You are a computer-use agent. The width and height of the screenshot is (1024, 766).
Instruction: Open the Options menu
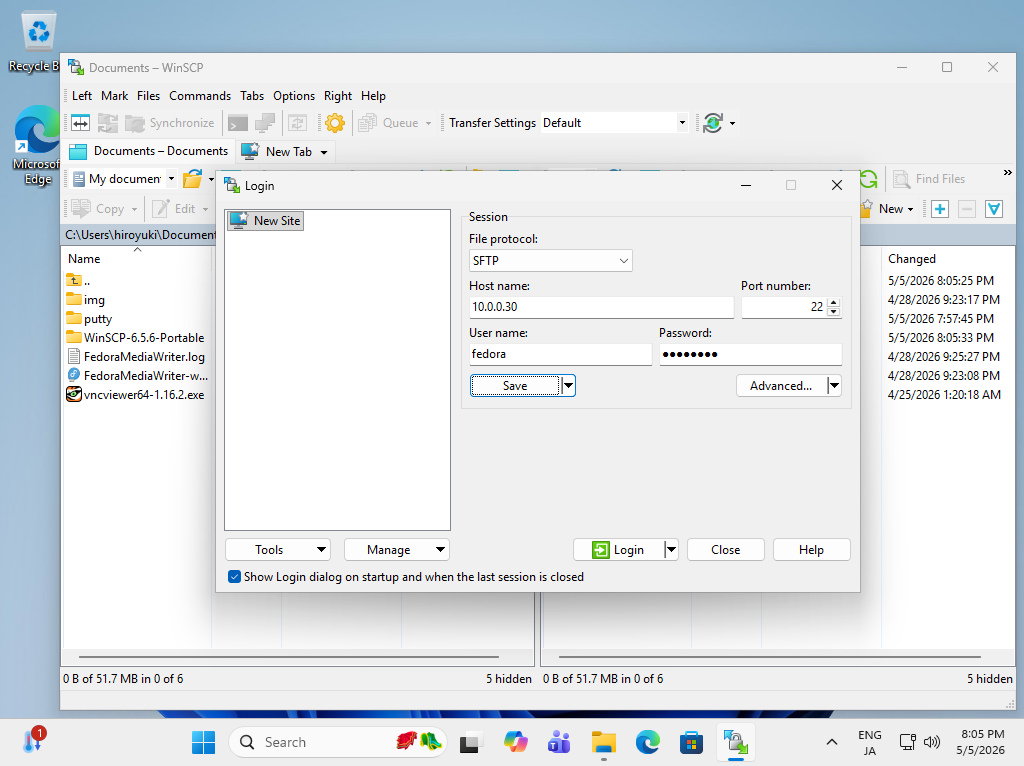point(294,96)
